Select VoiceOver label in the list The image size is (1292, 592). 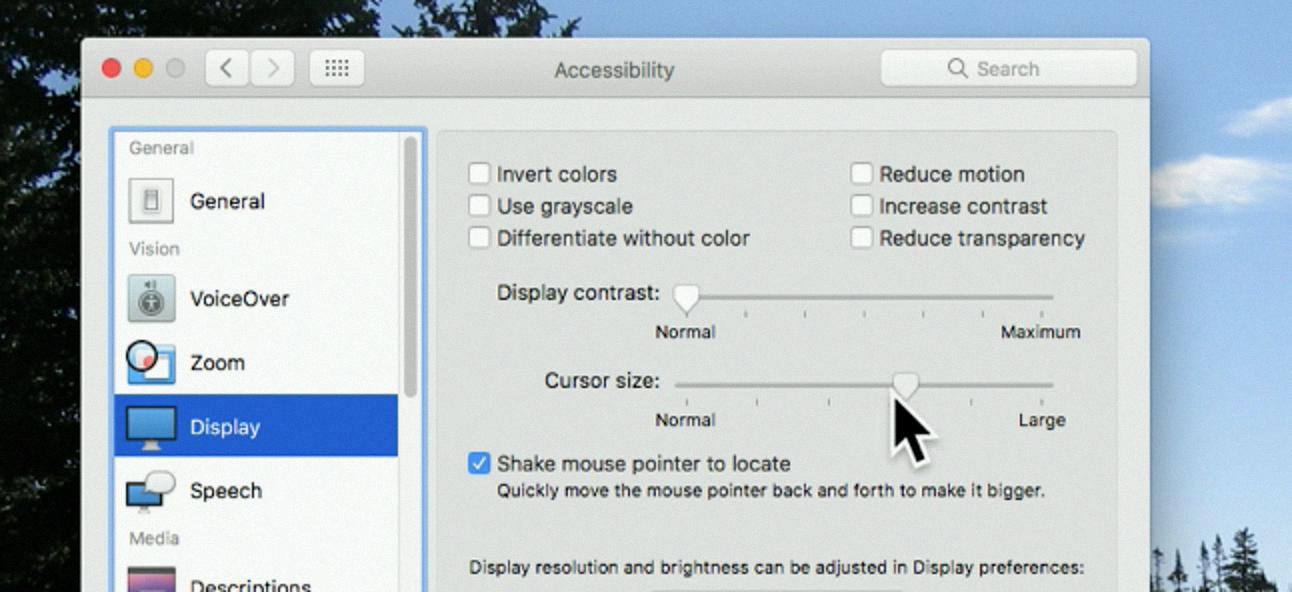pyautogui.click(x=239, y=298)
